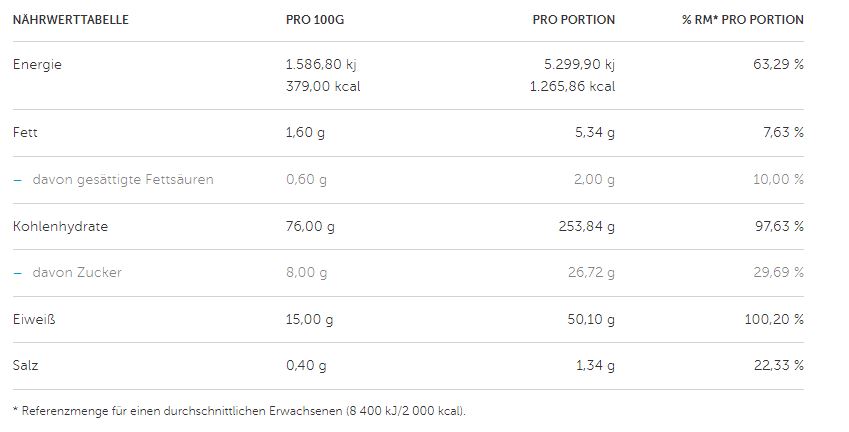The height and width of the screenshot is (432, 849).
Task: Click the Kohlenhydrate row label
Action: [x=60, y=226]
